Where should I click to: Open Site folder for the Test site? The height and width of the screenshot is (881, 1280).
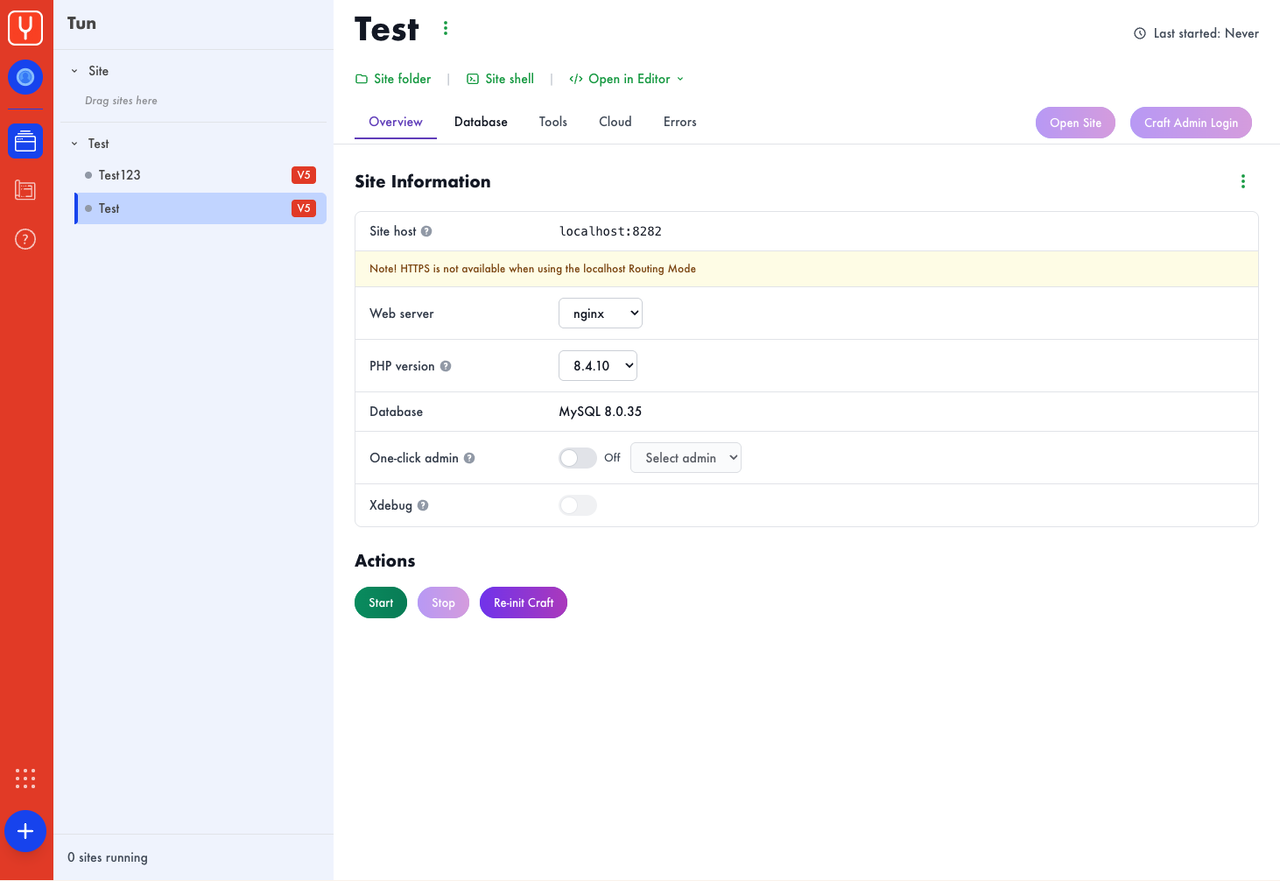[393, 78]
